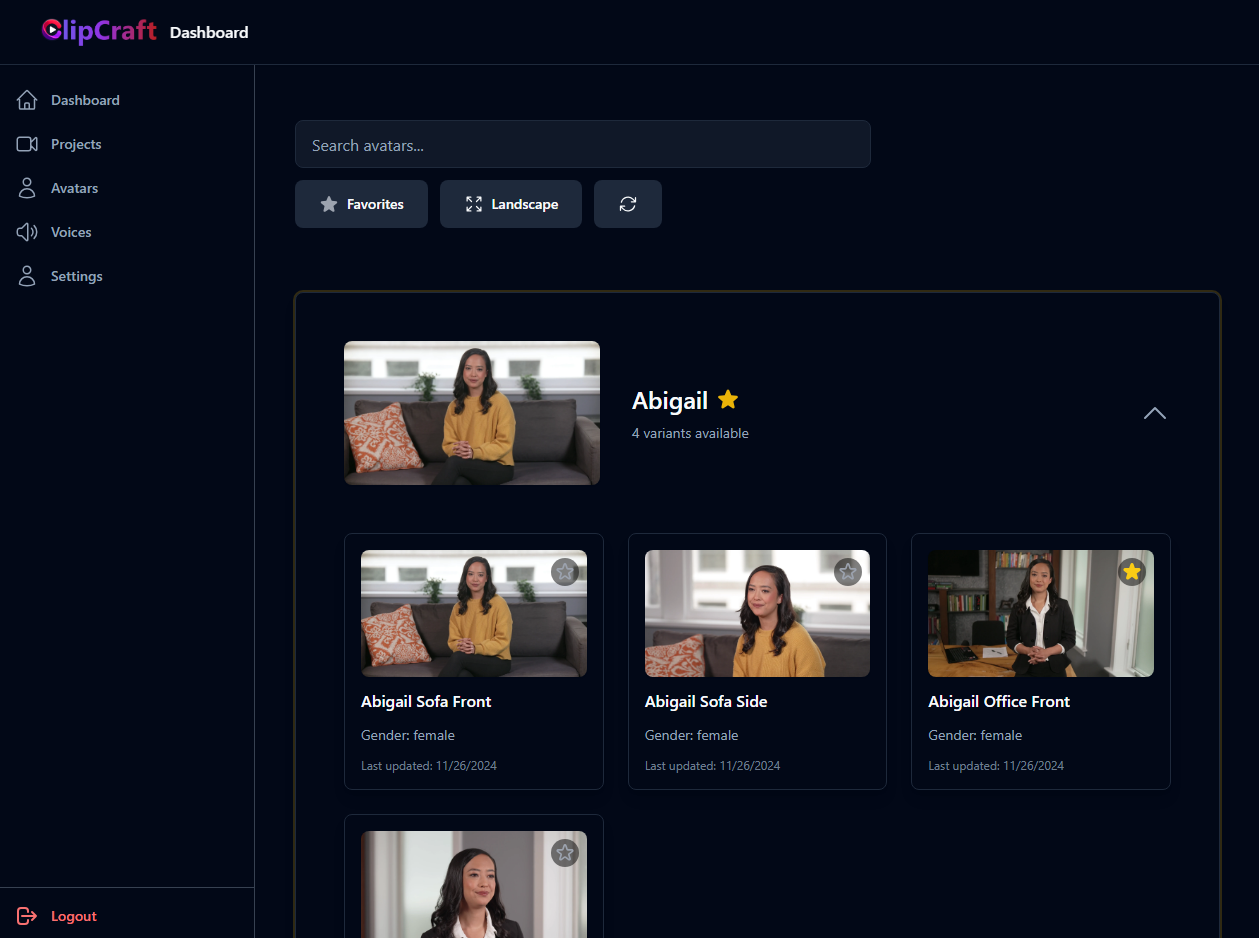Click the 'Abigail Sofa Front' title
Screen dimensions: 1259x938
426,702
